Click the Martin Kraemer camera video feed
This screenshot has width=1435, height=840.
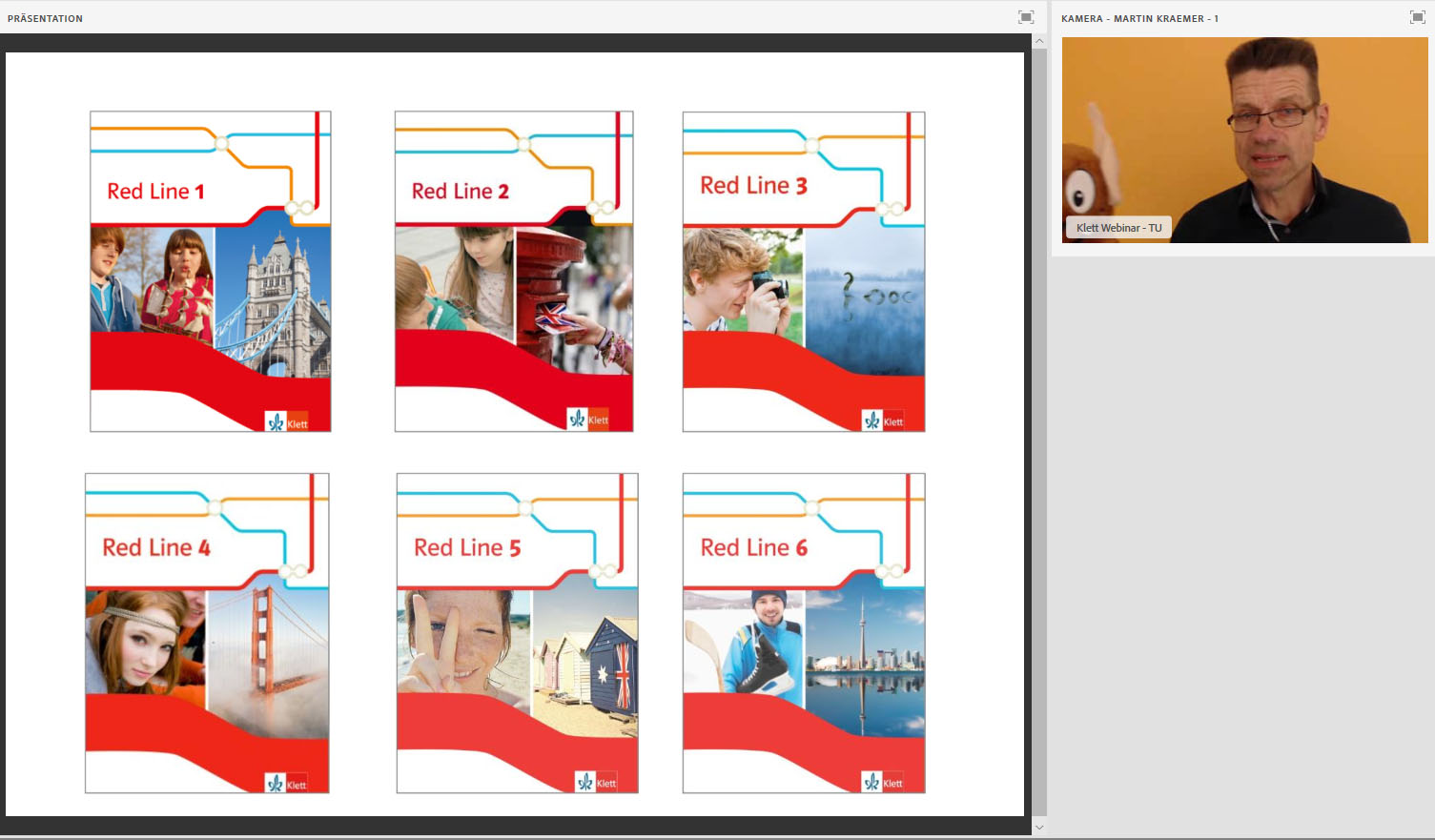(1245, 140)
